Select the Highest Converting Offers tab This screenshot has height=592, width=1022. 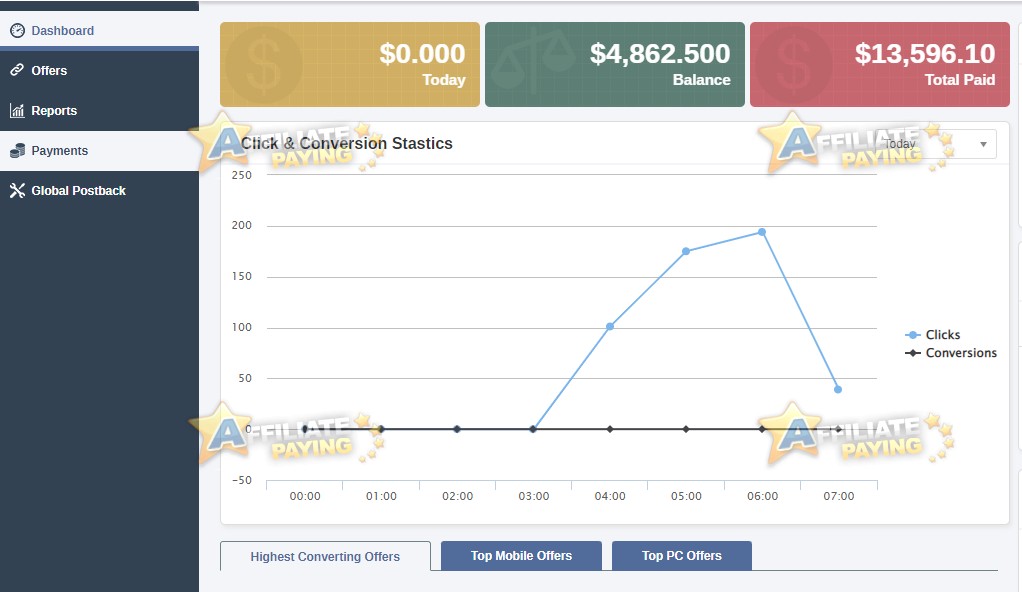click(x=325, y=556)
